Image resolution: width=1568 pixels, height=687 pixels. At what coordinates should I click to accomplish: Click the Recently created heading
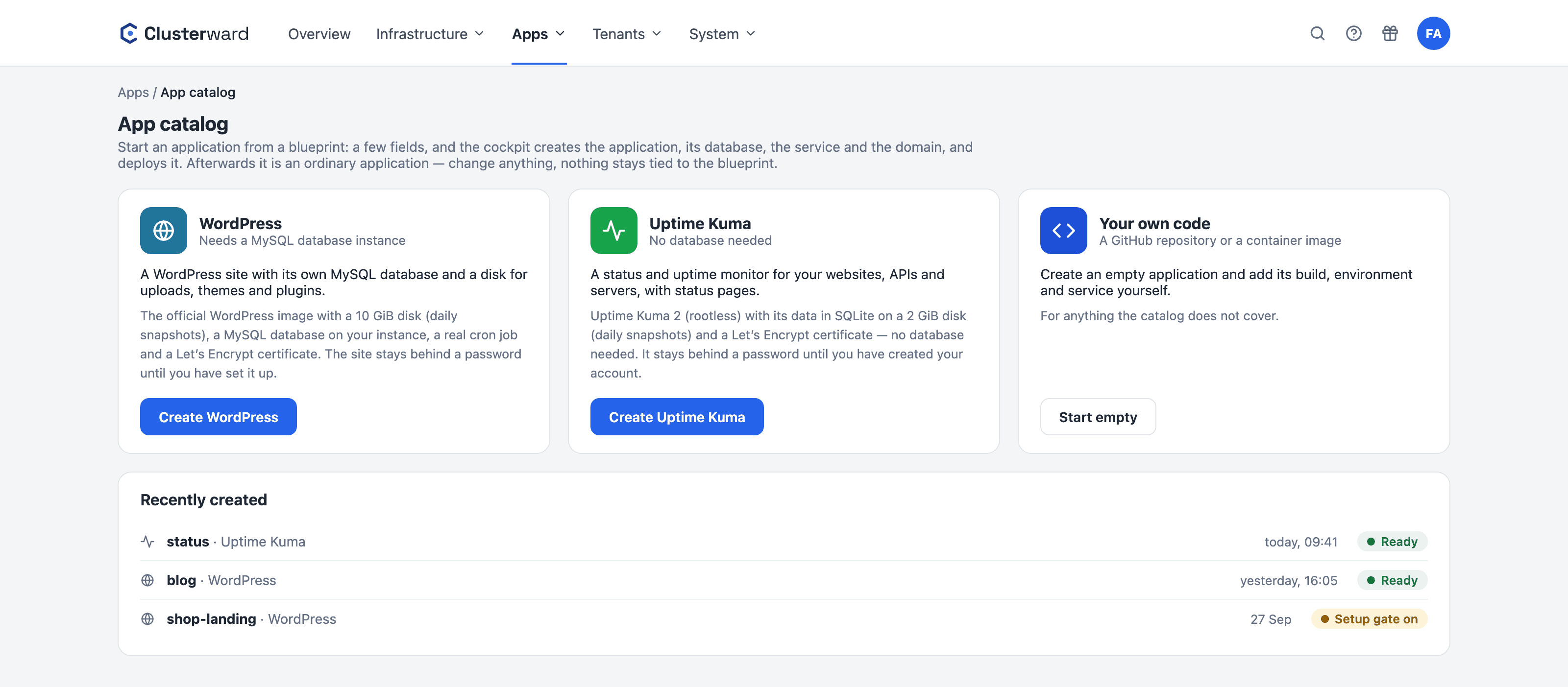pyautogui.click(x=203, y=499)
